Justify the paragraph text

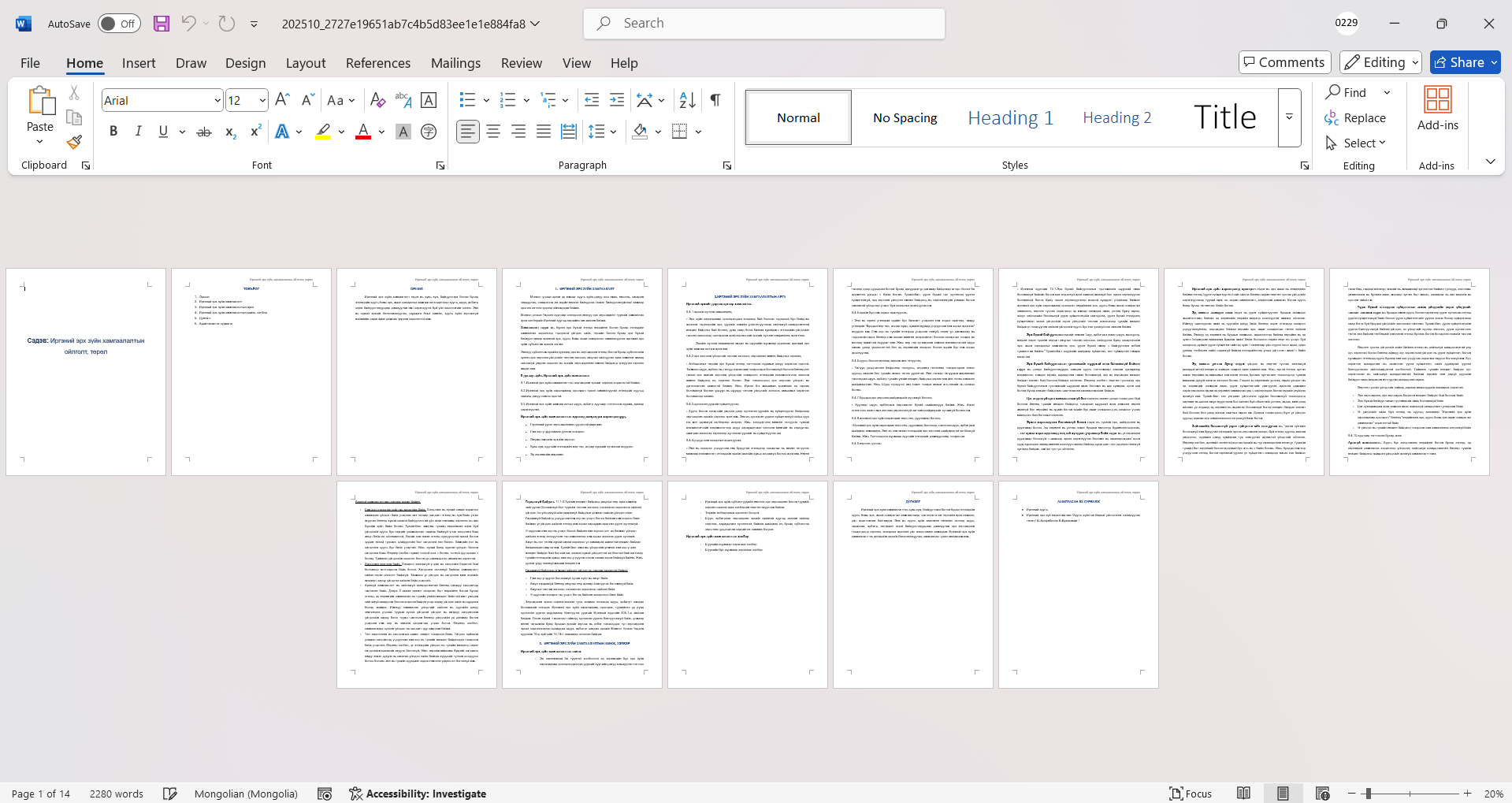[x=543, y=132]
